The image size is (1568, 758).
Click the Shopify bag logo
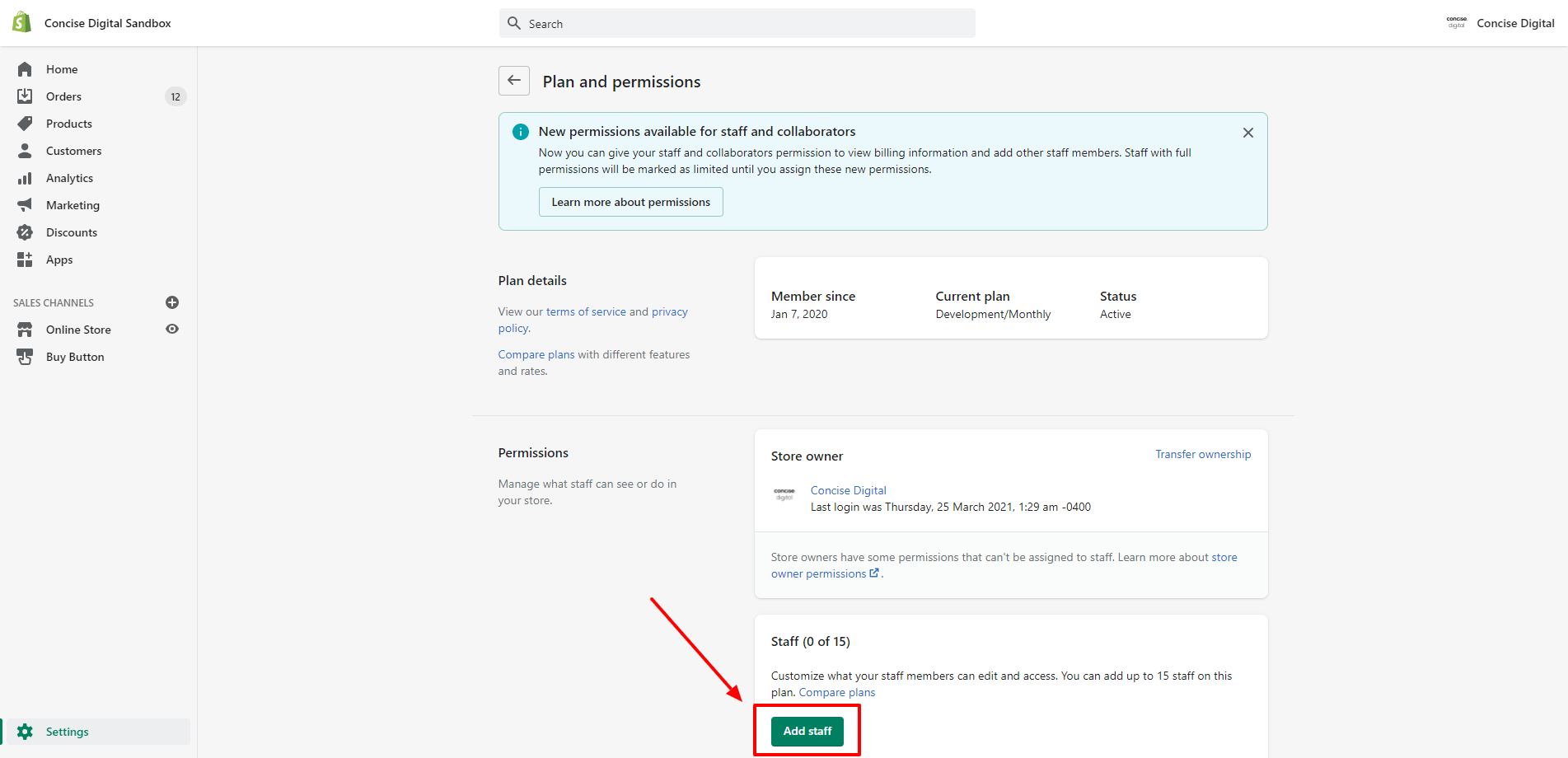[x=21, y=21]
